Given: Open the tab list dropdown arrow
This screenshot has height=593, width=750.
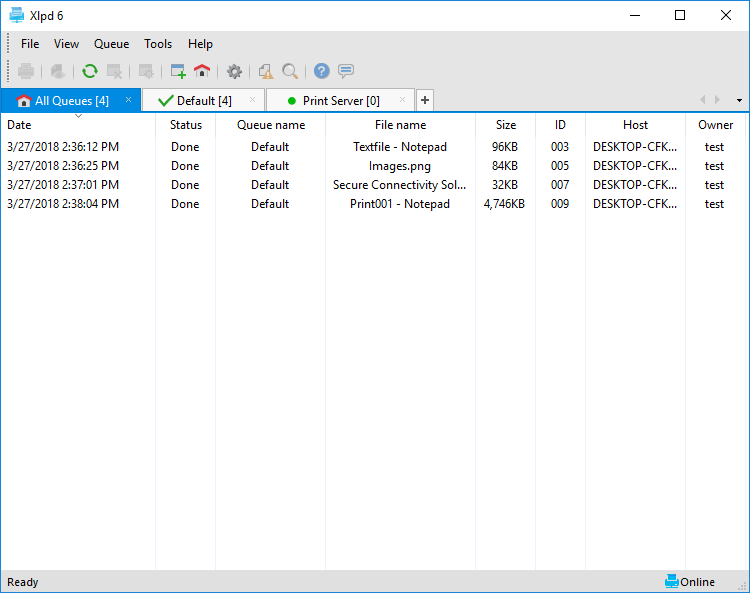Looking at the screenshot, I should (739, 100).
